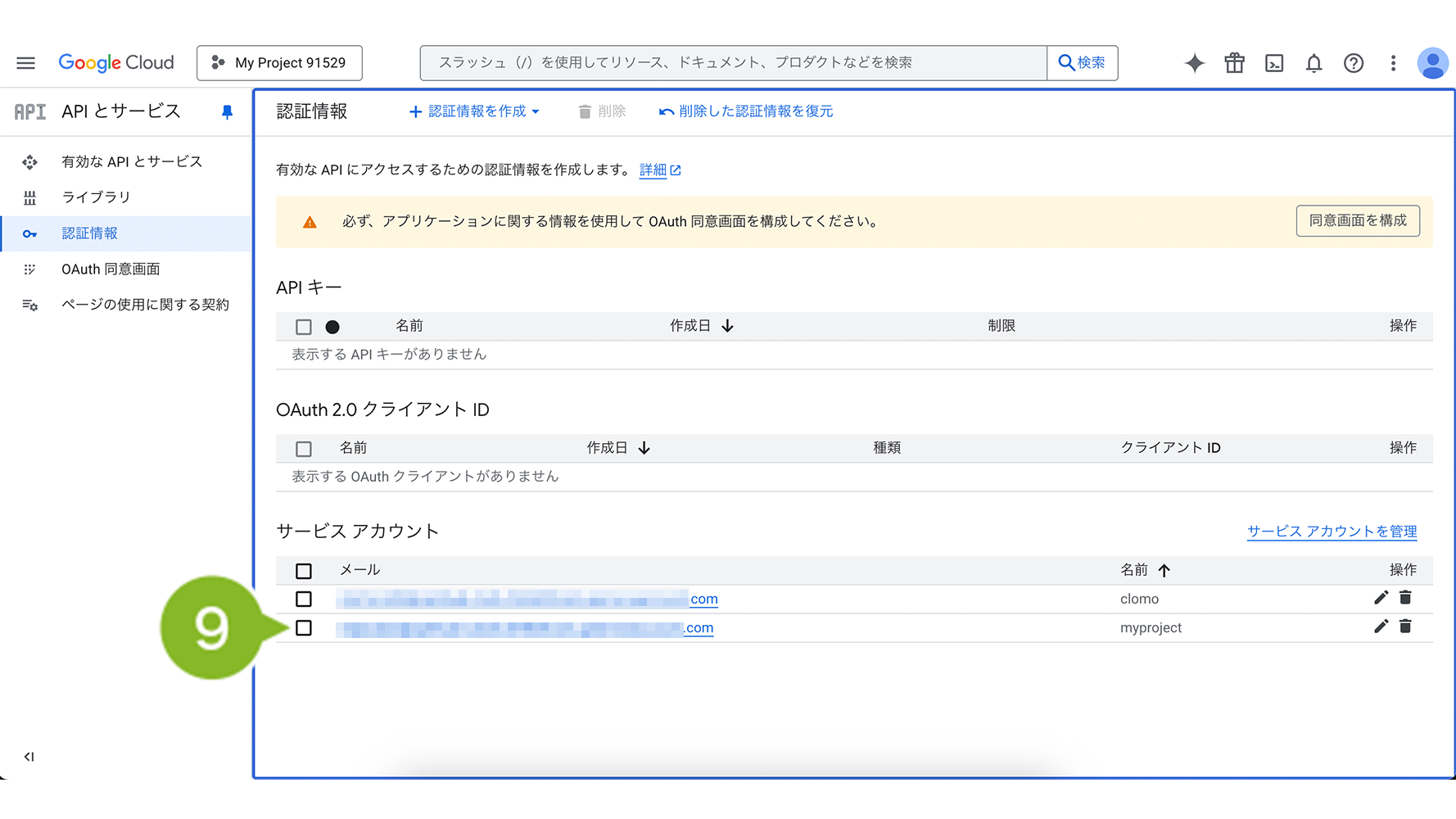Image resolution: width=1456 pixels, height=819 pixels.
Task: Click the 同意画面を構成 button
Action: (x=1357, y=221)
